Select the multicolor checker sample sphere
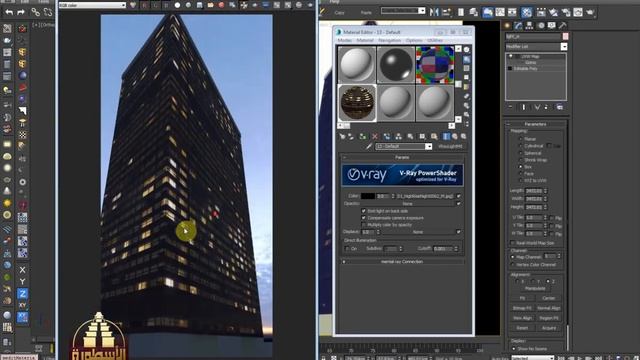The image size is (640, 360). point(435,64)
